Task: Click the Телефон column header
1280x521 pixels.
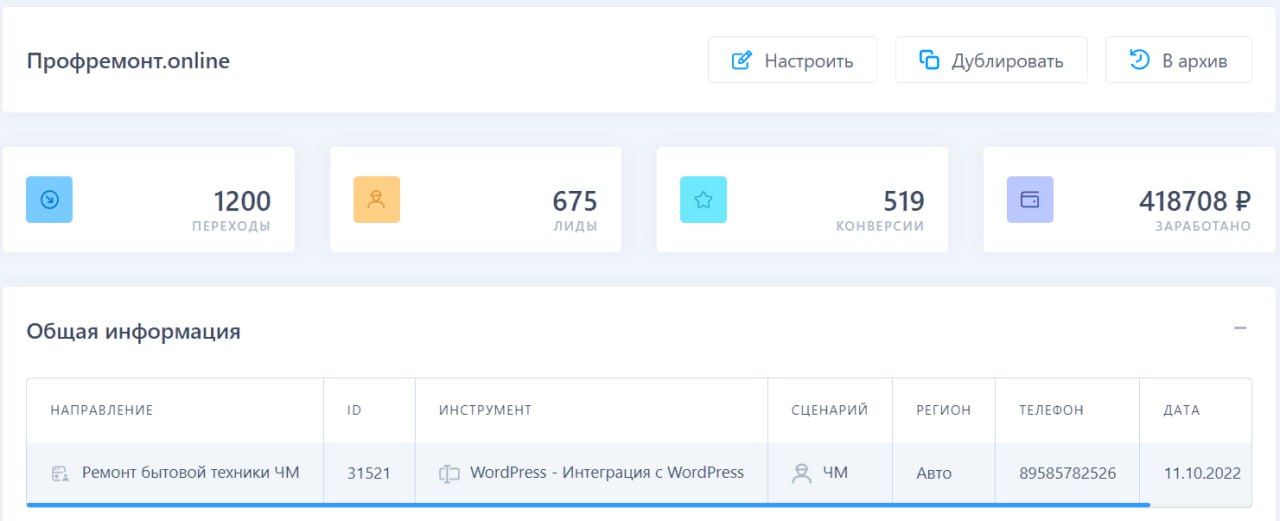Action: point(1051,410)
